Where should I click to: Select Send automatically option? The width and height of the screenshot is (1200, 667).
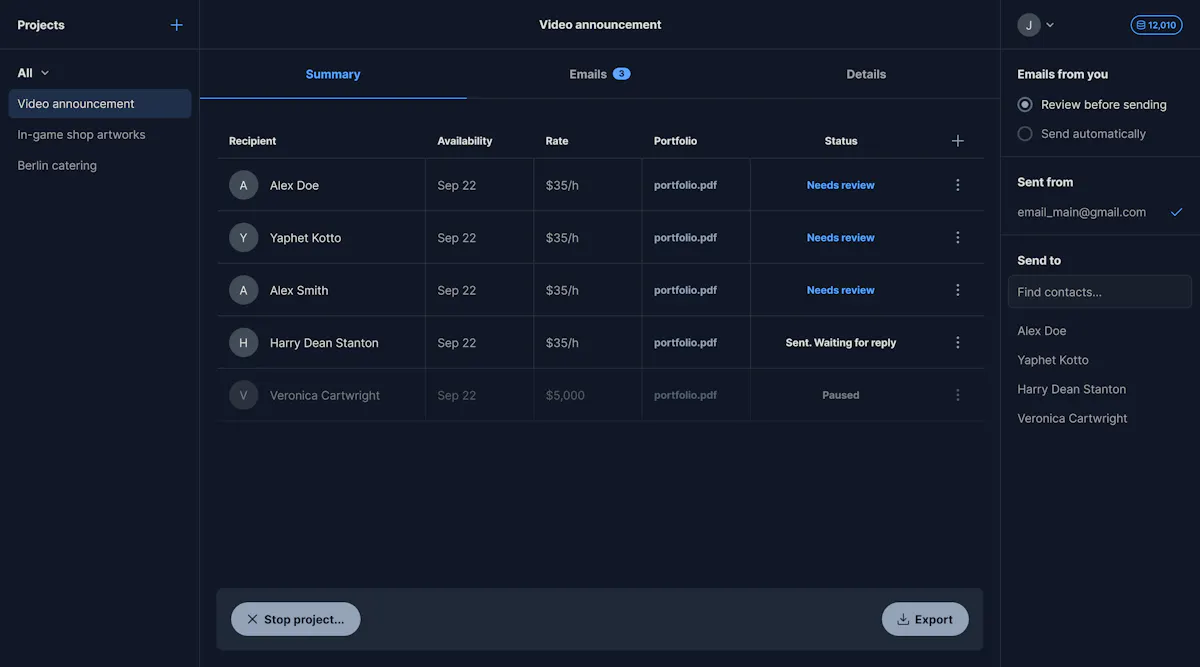pos(1082,134)
